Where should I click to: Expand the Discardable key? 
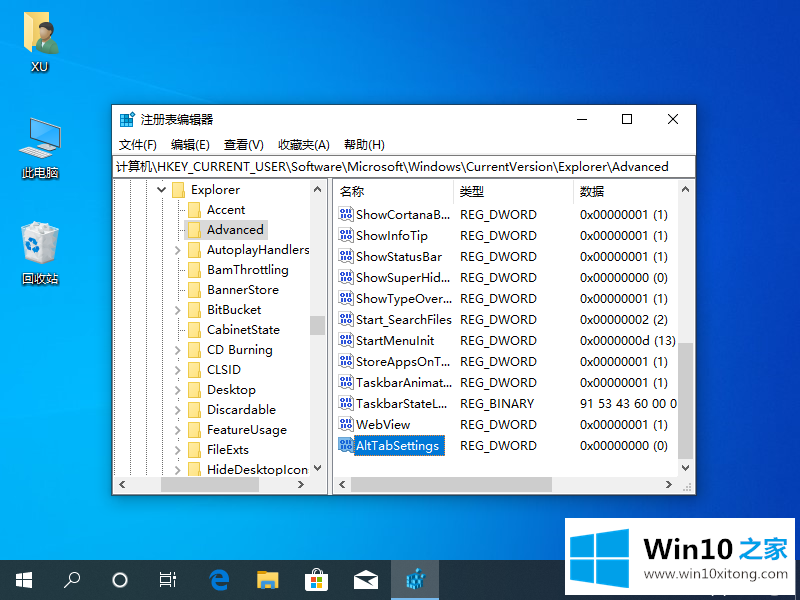point(178,410)
